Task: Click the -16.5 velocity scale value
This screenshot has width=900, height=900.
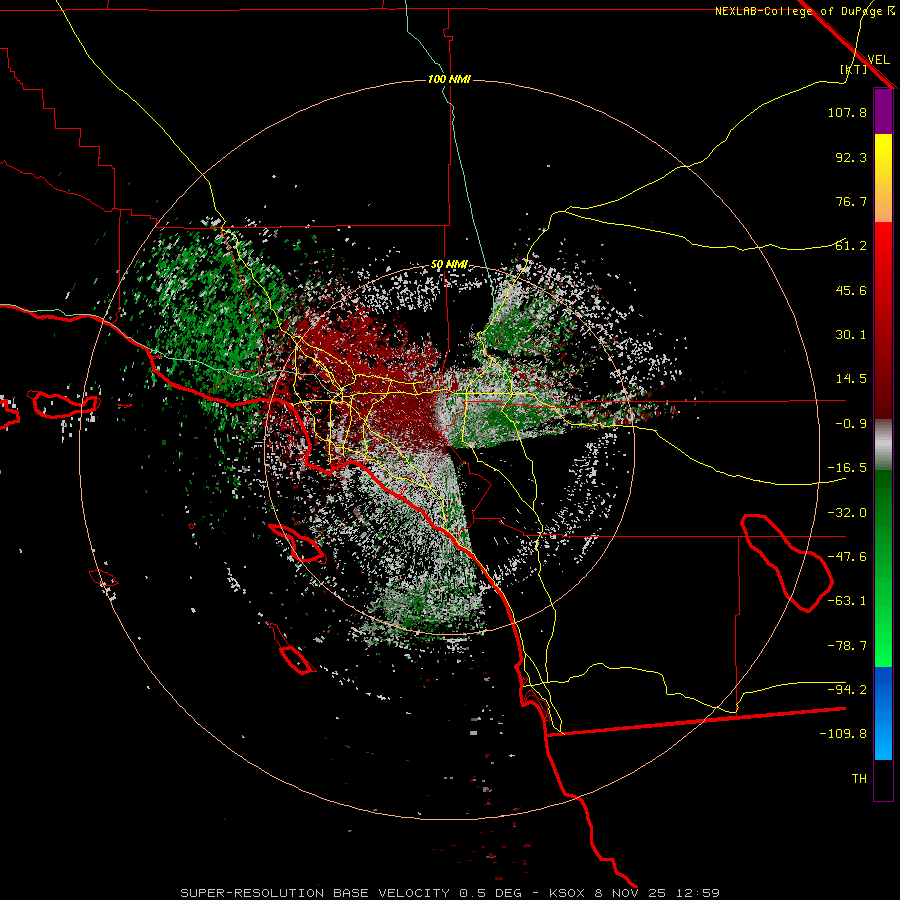Action: (x=847, y=468)
